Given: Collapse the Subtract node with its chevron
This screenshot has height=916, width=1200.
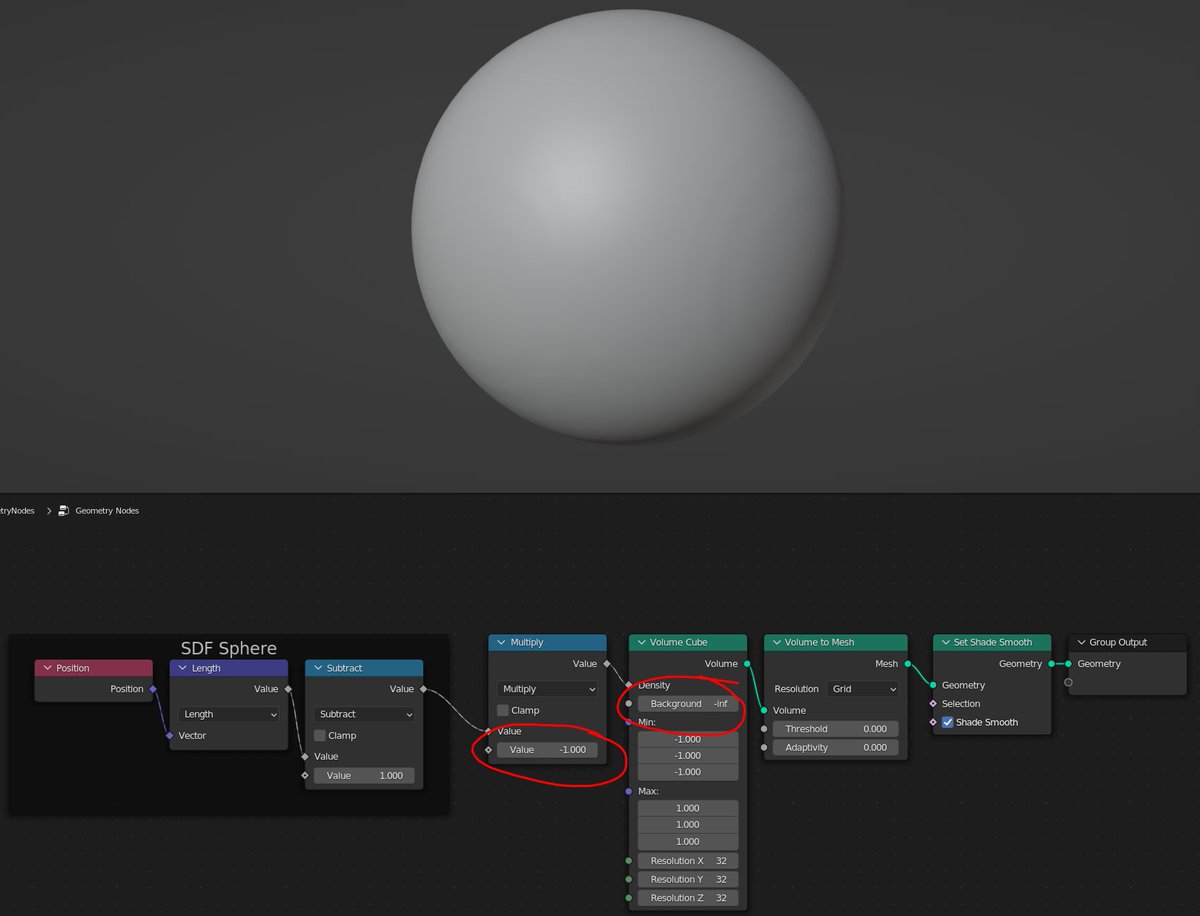Looking at the screenshot, I should (x=318, y=668).
